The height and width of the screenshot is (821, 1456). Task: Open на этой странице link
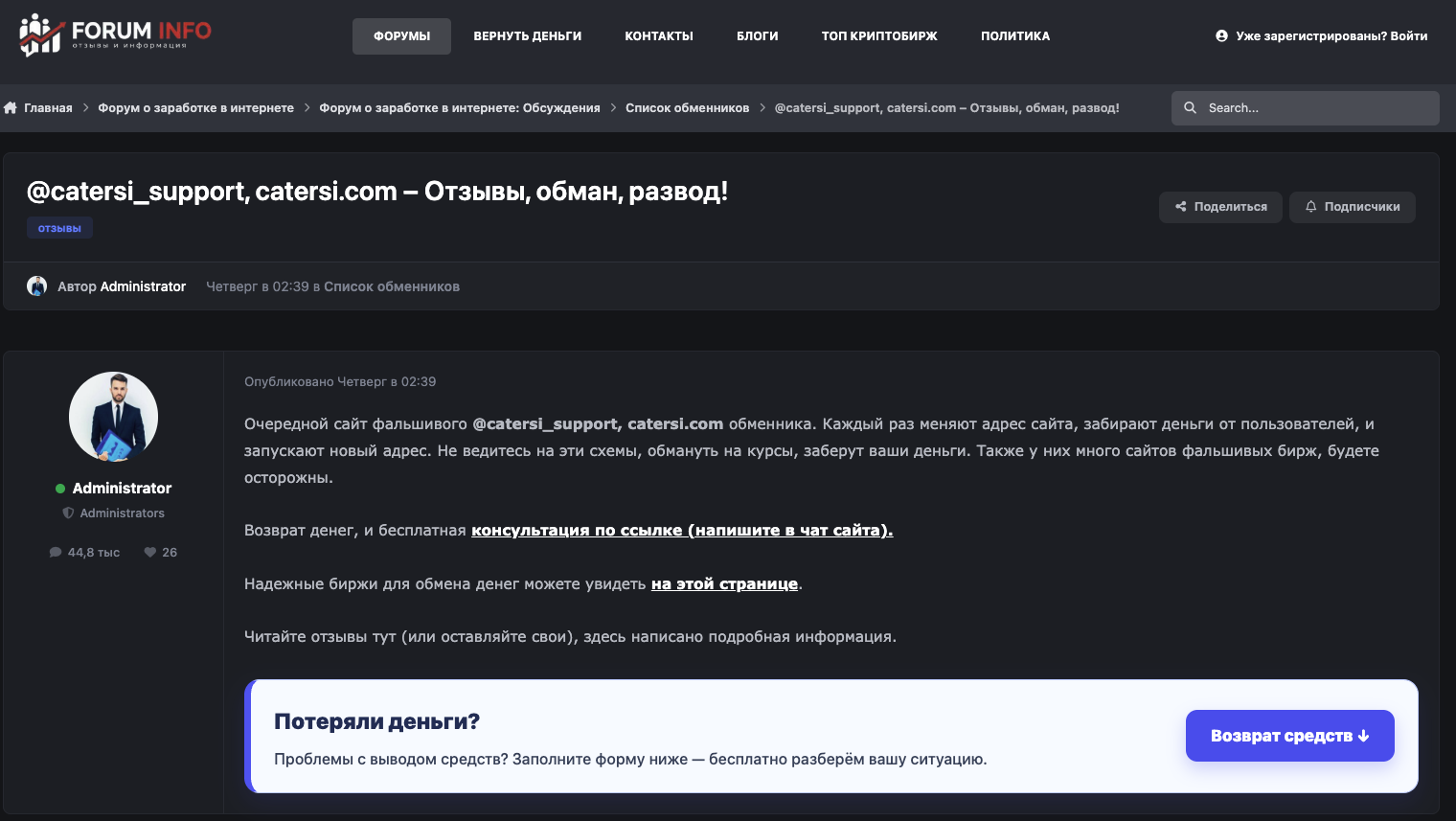click(724, 583)
